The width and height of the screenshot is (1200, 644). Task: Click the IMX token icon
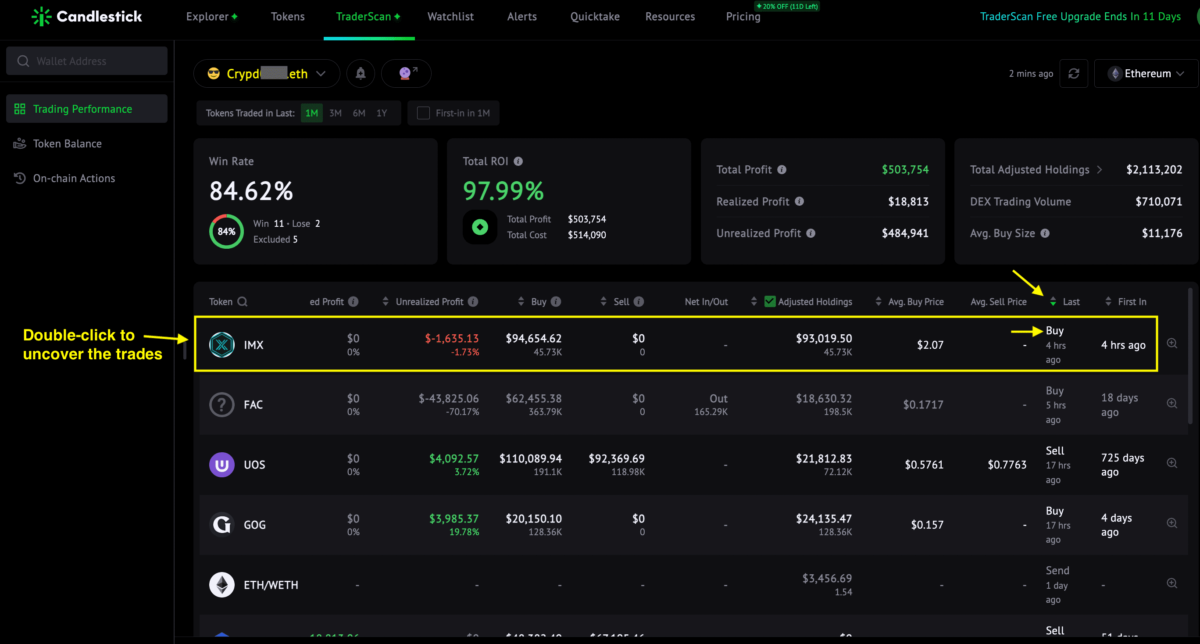(221, 345)
